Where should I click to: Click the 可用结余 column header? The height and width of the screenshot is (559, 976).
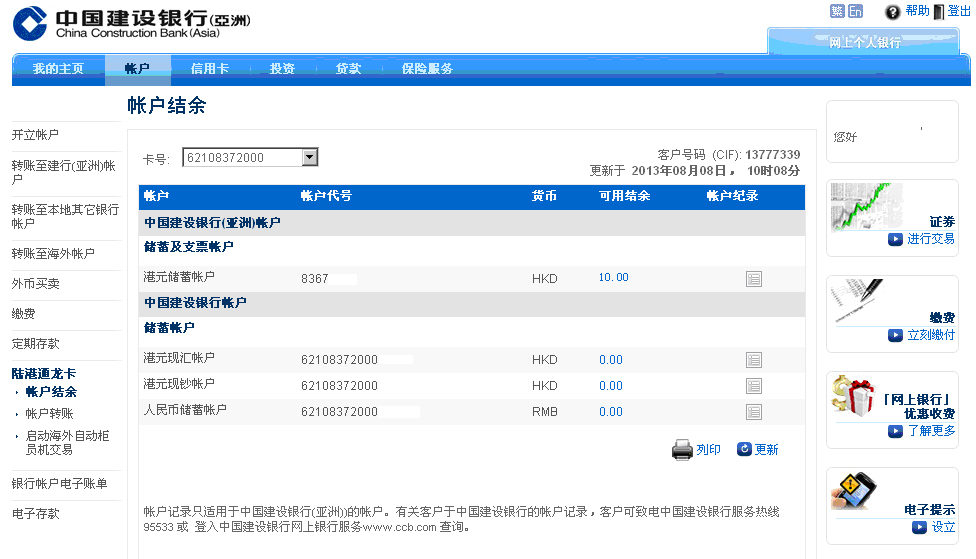pyautogui.click(x=624, y=196)
